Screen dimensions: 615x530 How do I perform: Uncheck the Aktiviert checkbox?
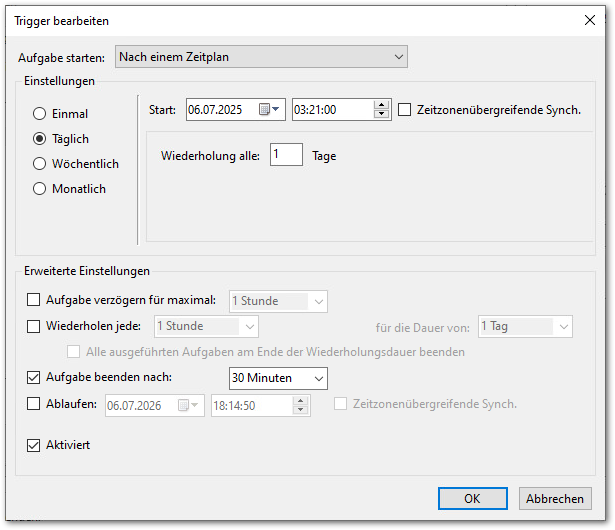point(34,445)
